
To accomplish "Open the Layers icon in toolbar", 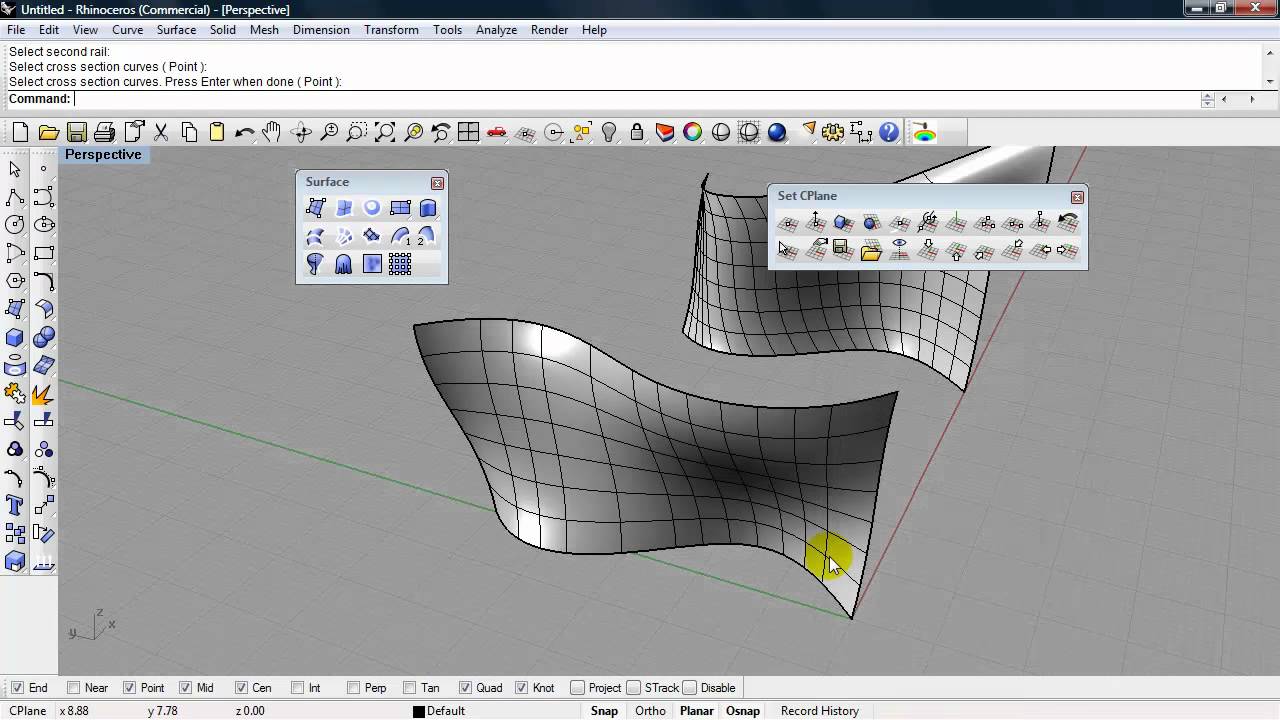I will (x=665, y=132).
